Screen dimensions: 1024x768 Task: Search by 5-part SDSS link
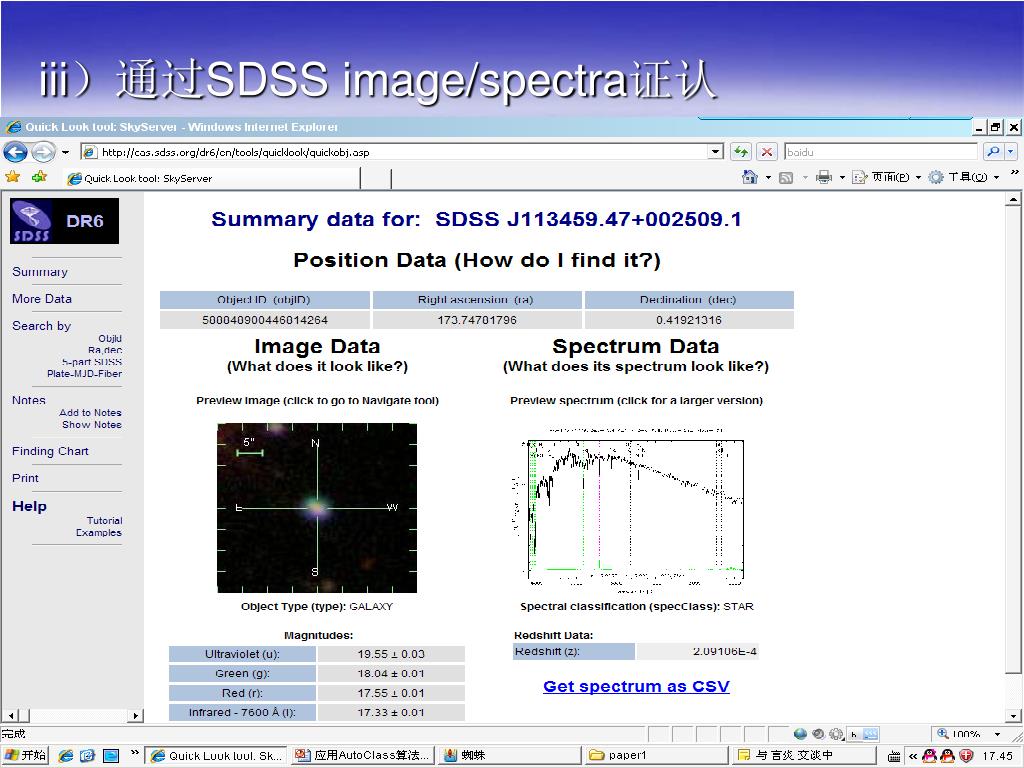click(91, 362)
